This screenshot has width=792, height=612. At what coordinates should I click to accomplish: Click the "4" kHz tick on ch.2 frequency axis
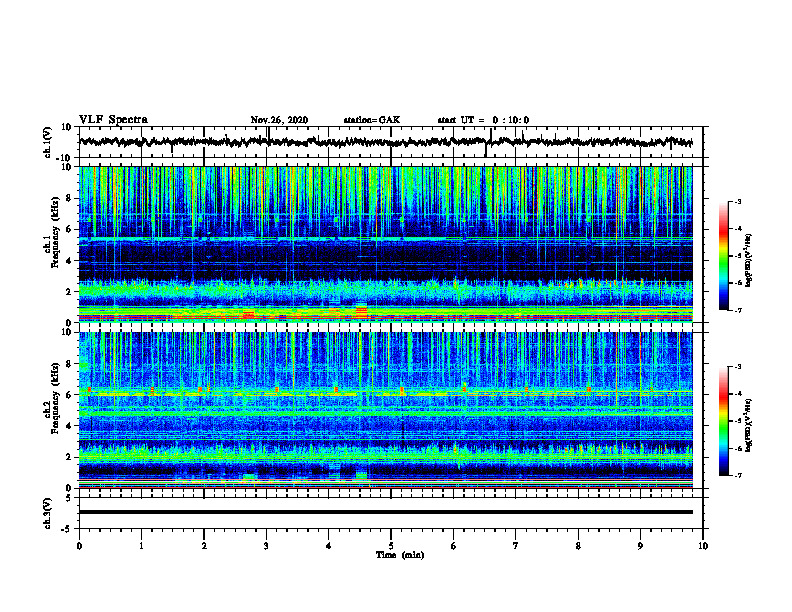tap(69, 426)
